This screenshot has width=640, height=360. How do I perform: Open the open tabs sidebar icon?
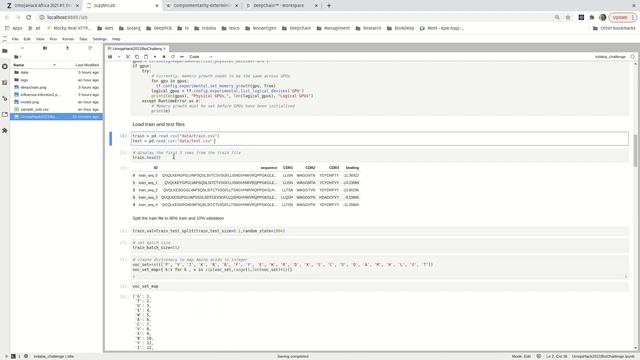5,114
